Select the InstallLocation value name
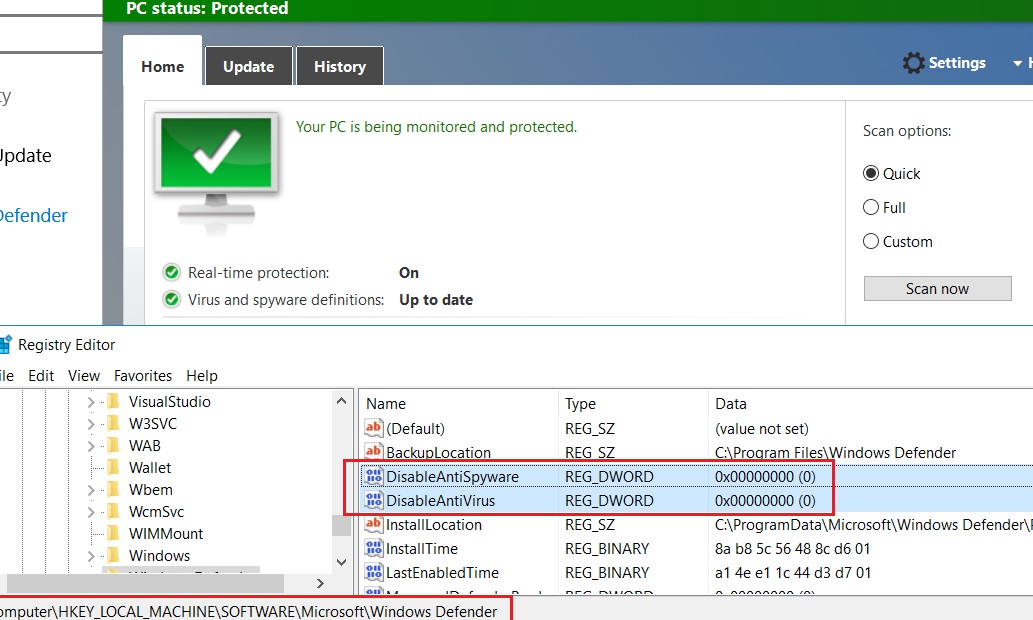Viewport: 1033px width, 620px height. coord(433,524)
